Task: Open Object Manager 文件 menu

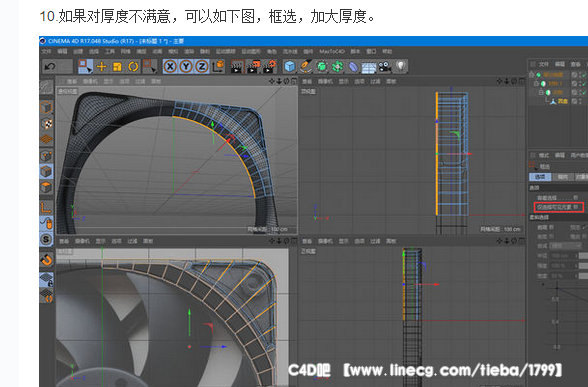Action: [x=543, y=64]
